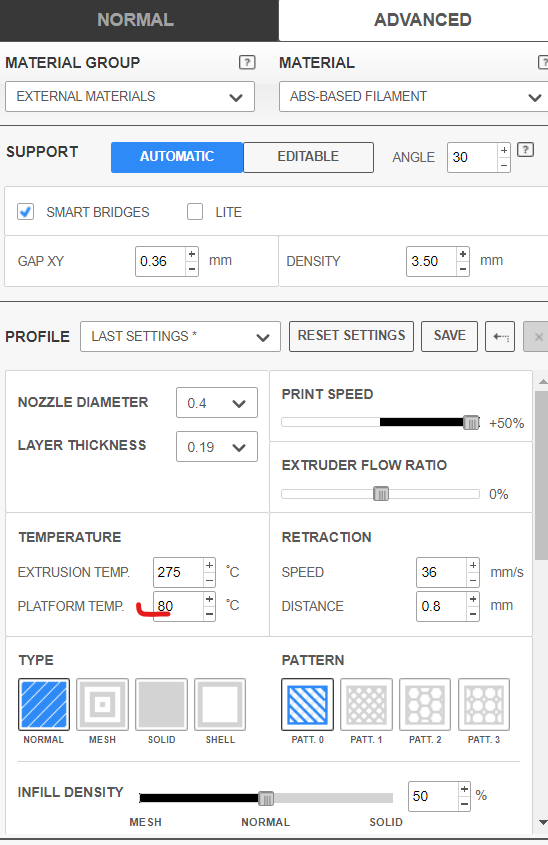Enable the Lite support checkbox
548x845 pixels.
[x=195, y=212]
